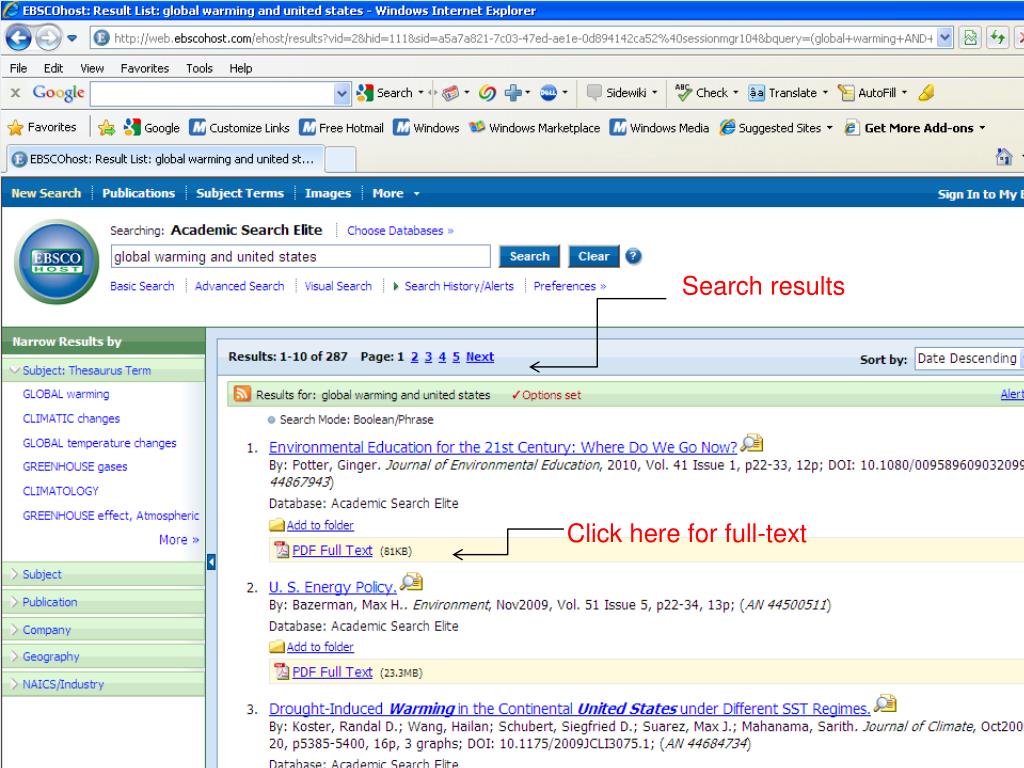Viewport: 1024px width, 768px height.
Task: Preview icon beside Drought-Induced Warming article
Action: click(885, 703)
